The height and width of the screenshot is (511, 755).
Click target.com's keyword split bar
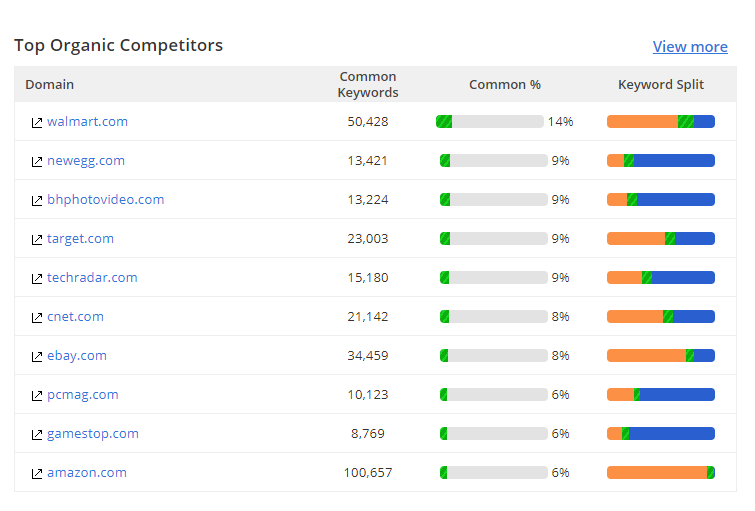(661, 238)
